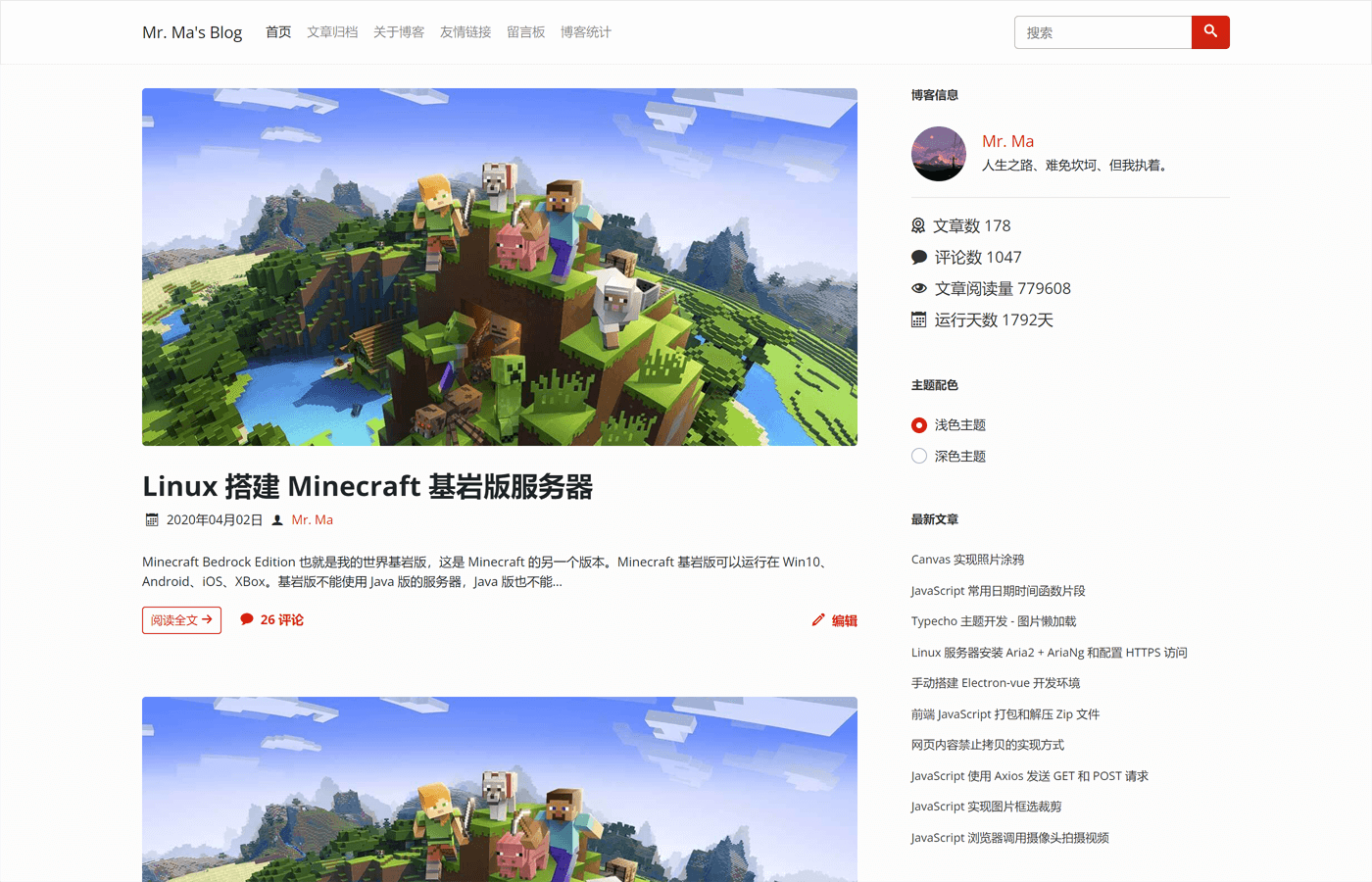Click the Mr. Ma name in 博客信息
The width and height of the screenshot is (1372, 882).
coord(1008,141)
